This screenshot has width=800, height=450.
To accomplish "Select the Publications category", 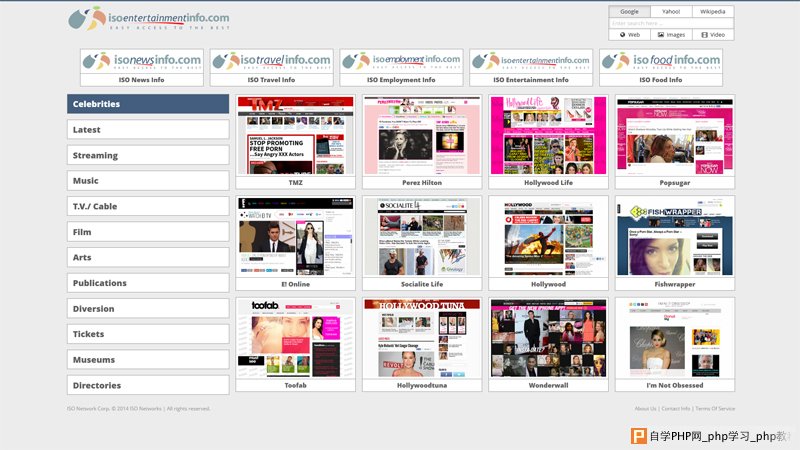I will click(x=148, y=283).
